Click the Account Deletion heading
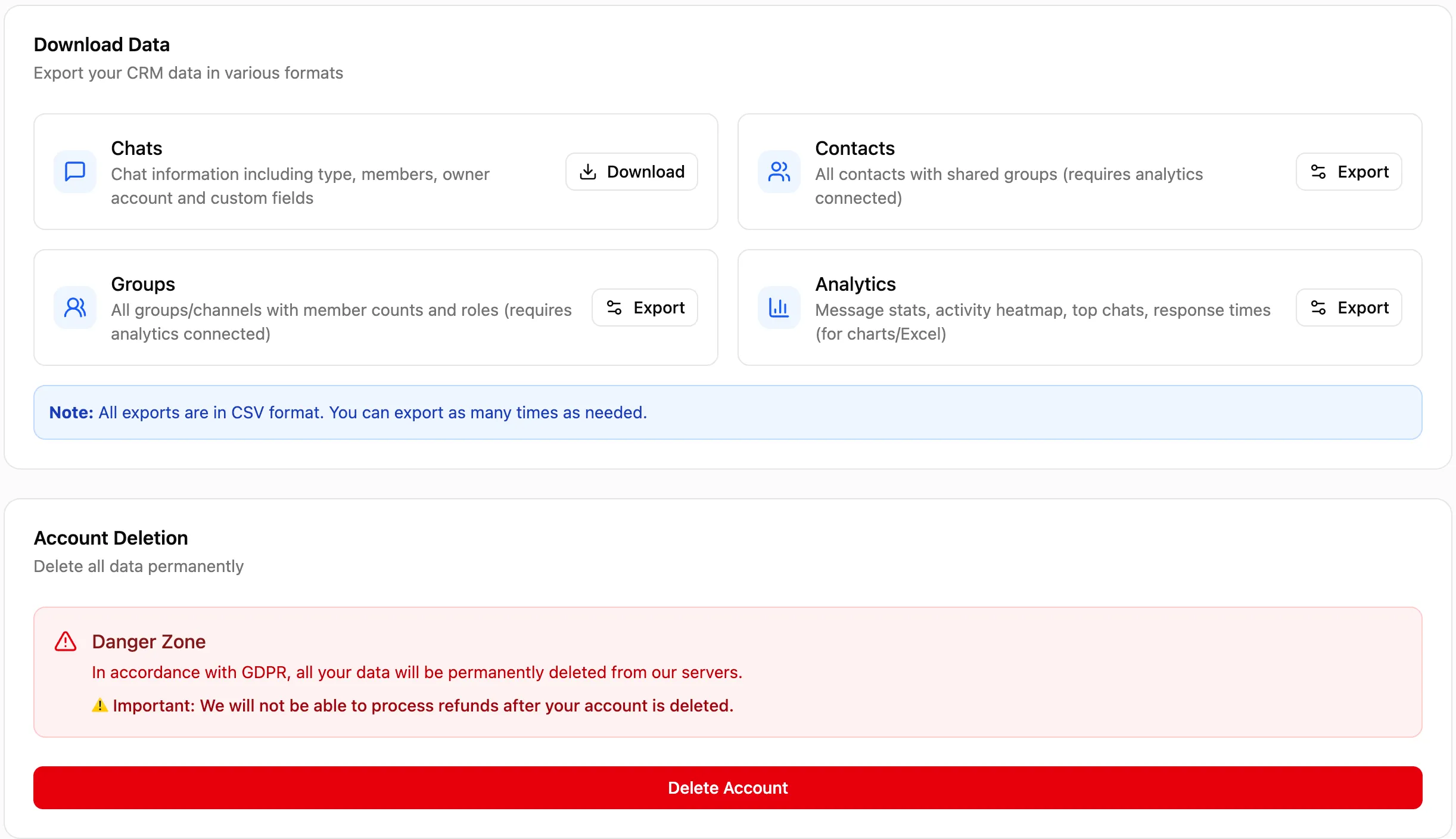This screenshot has height=839, width=1456. tap(111, 538)
